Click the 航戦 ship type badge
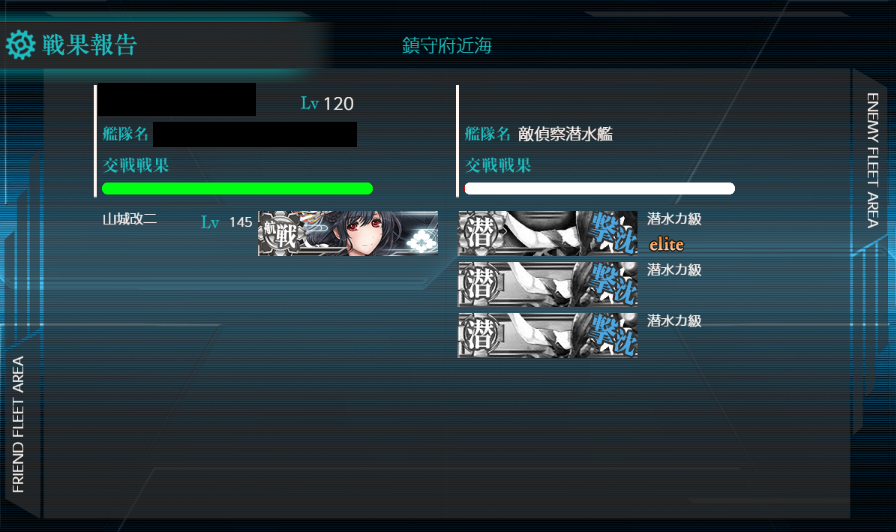 click(x=280, y=234)
